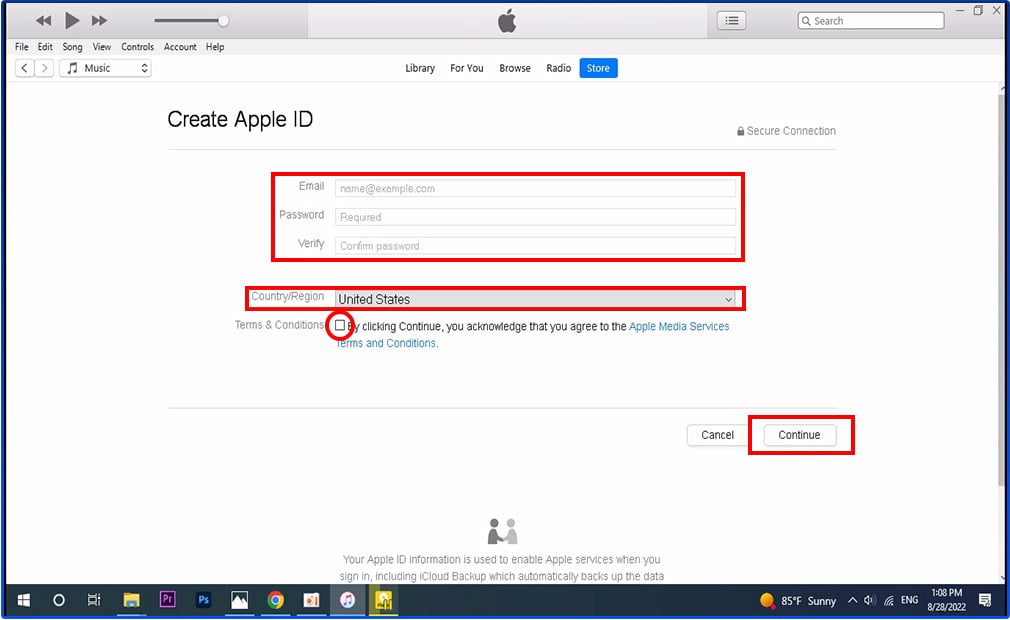Open the Account menu
Screen dimensions: 1010x620
tap(180, 47)
